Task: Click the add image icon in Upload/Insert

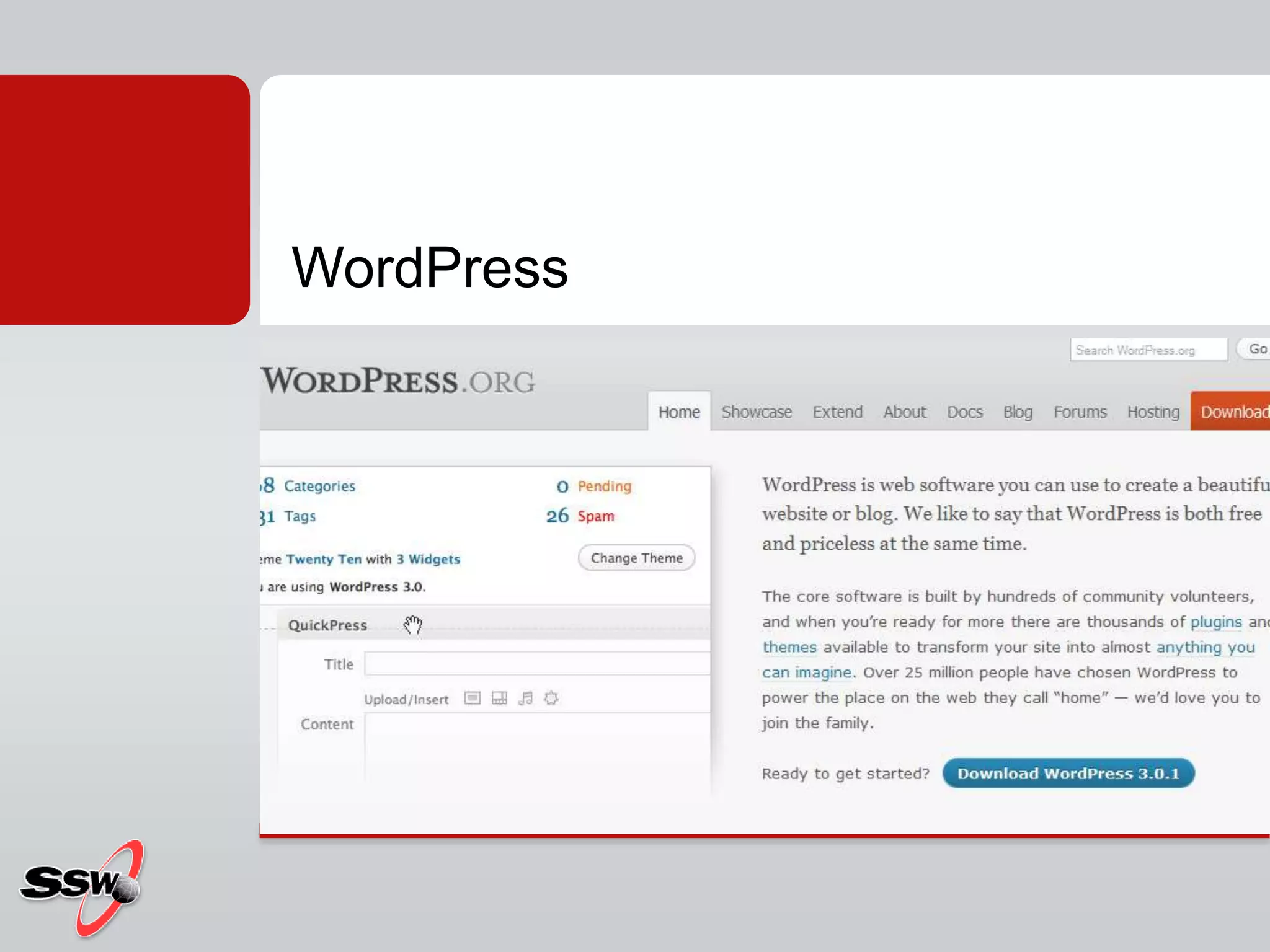Action: click(x=473, y=699)
